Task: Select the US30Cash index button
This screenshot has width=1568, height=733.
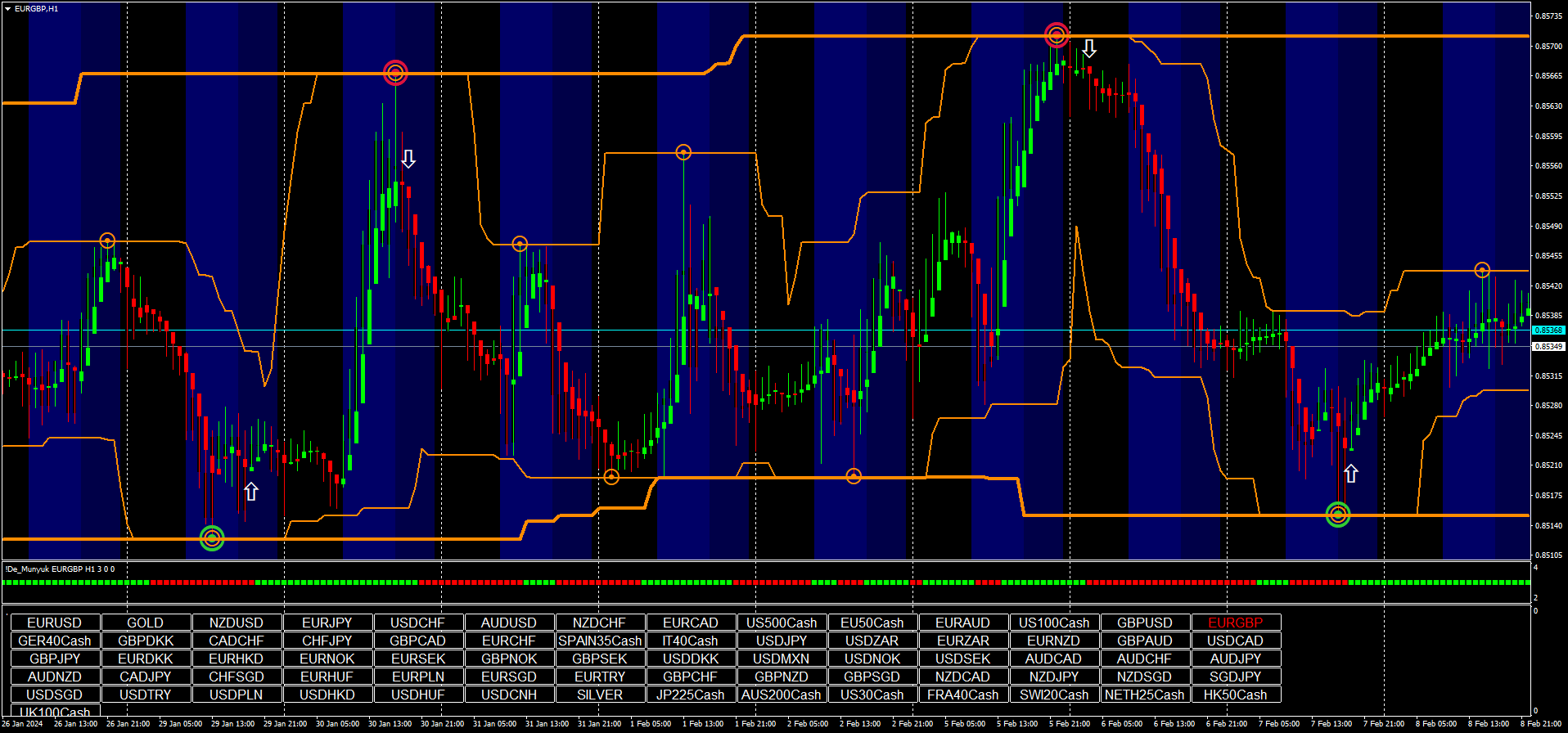Action: click(872, 695)
